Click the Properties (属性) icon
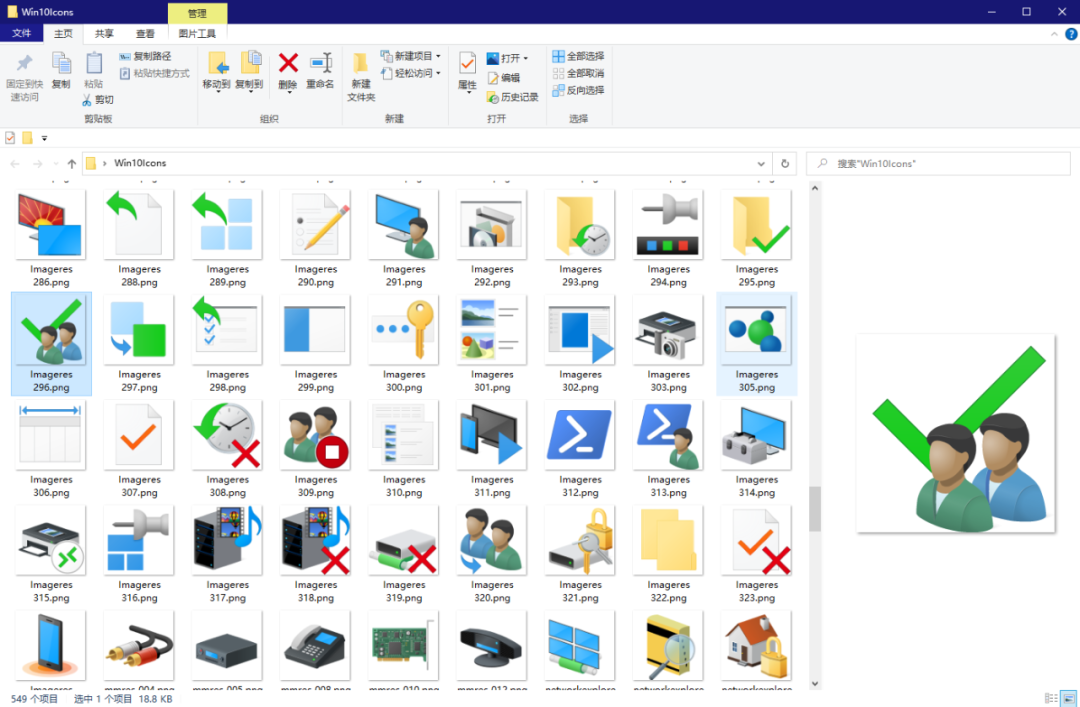Image resolution: width=1080 pixels, height=707 pixels. (467, 63)
